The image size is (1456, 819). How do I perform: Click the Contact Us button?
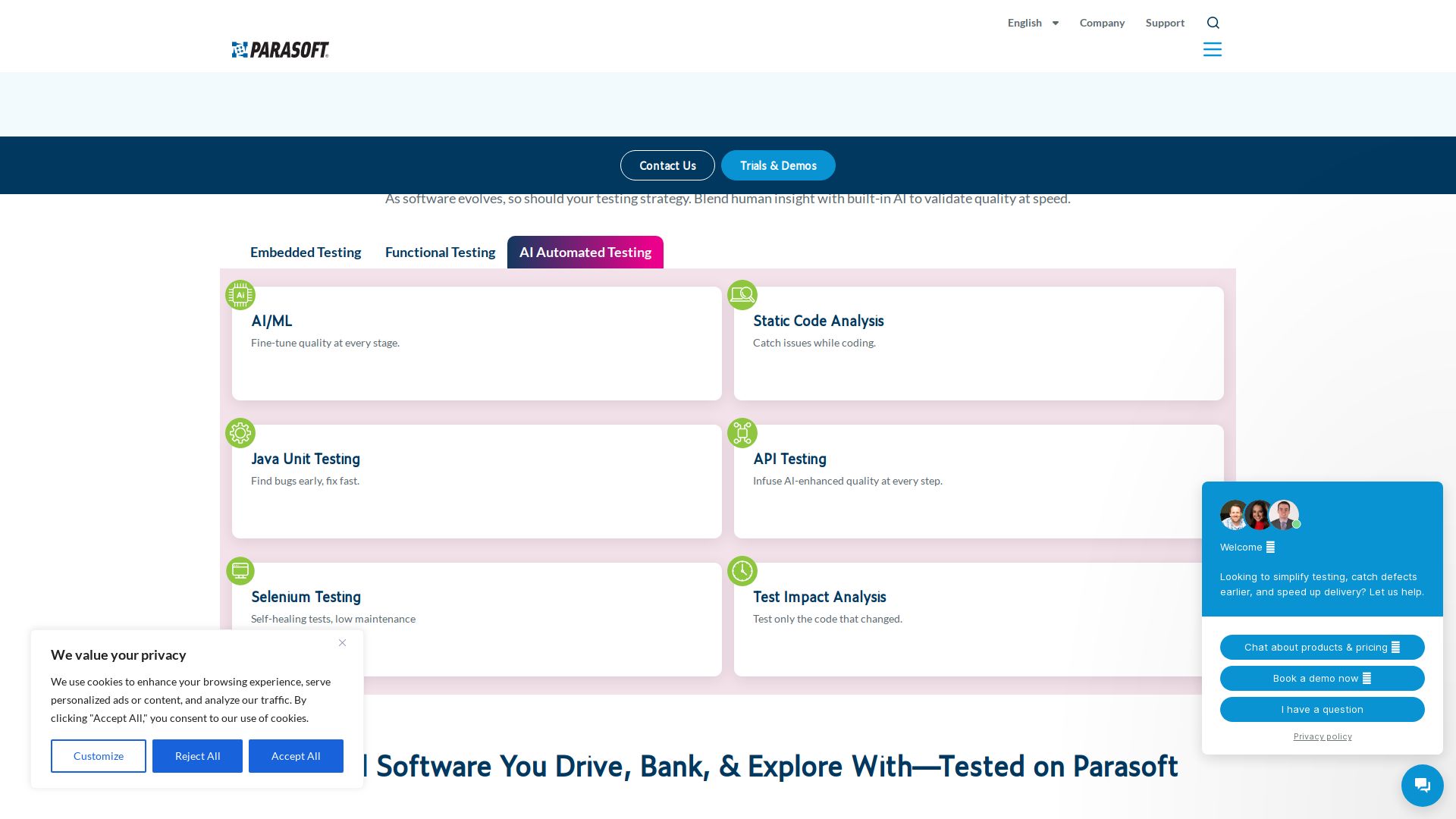coord(667,165)
